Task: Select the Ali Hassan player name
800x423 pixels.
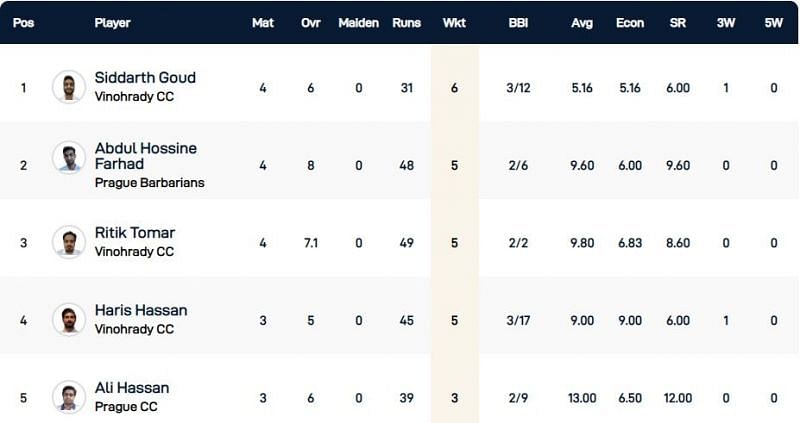Action: pyautogui.click(x=132, y=388)
